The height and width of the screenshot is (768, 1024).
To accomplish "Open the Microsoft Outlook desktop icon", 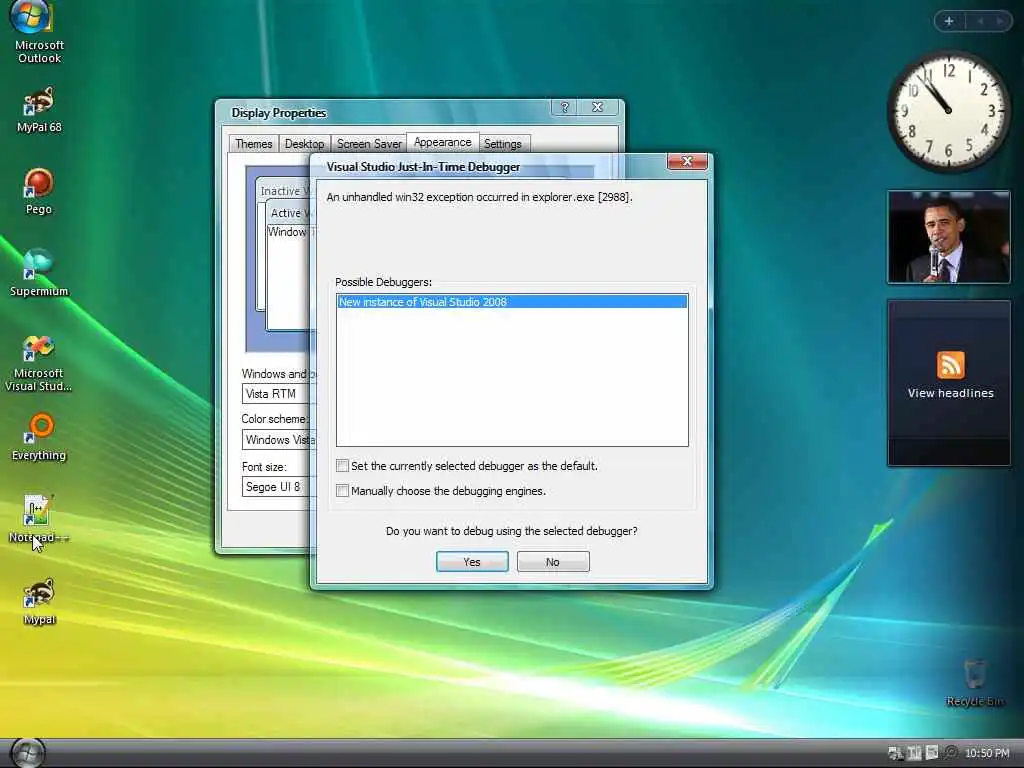I will [39, 33].
